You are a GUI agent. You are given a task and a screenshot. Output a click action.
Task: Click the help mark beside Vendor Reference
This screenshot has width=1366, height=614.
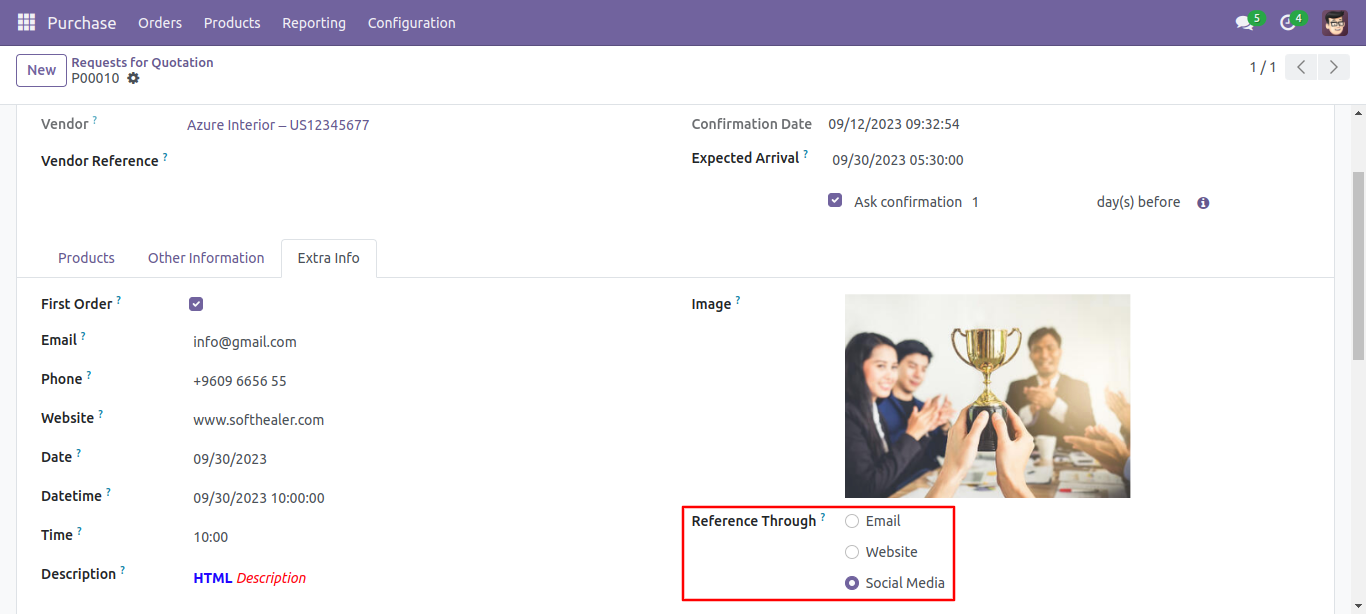(165, 157)
